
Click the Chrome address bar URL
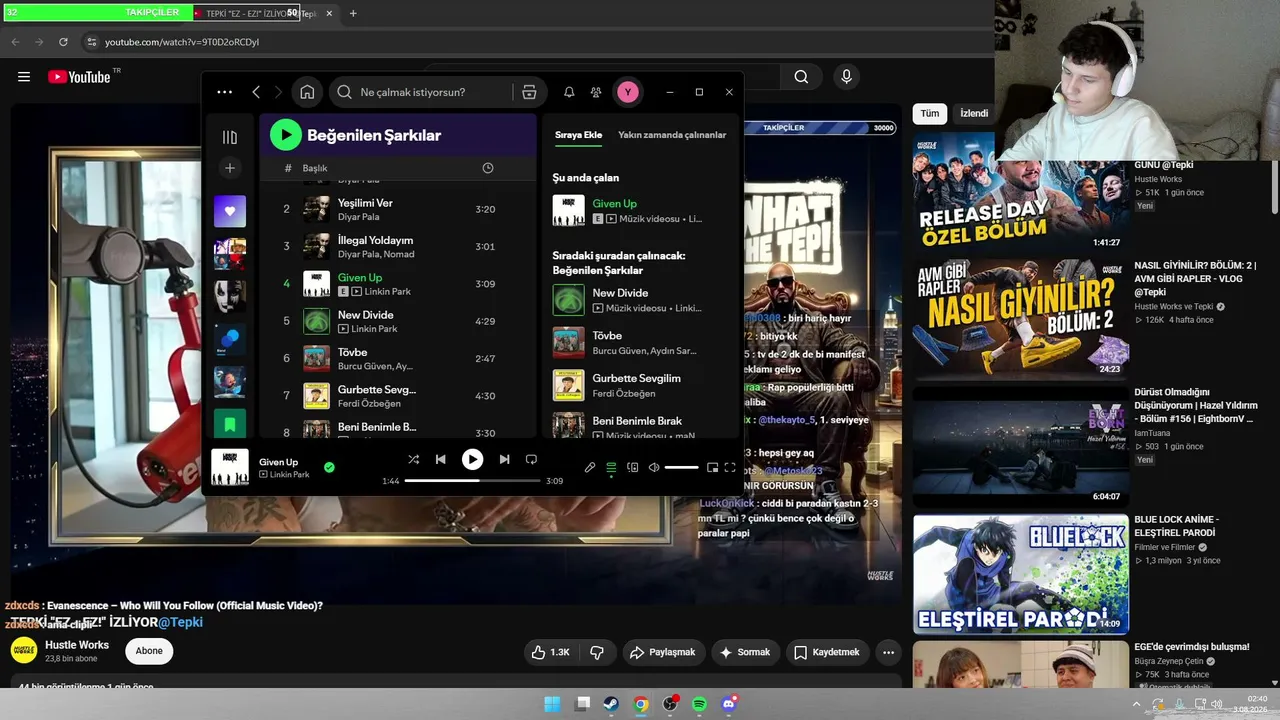[182, 42]
